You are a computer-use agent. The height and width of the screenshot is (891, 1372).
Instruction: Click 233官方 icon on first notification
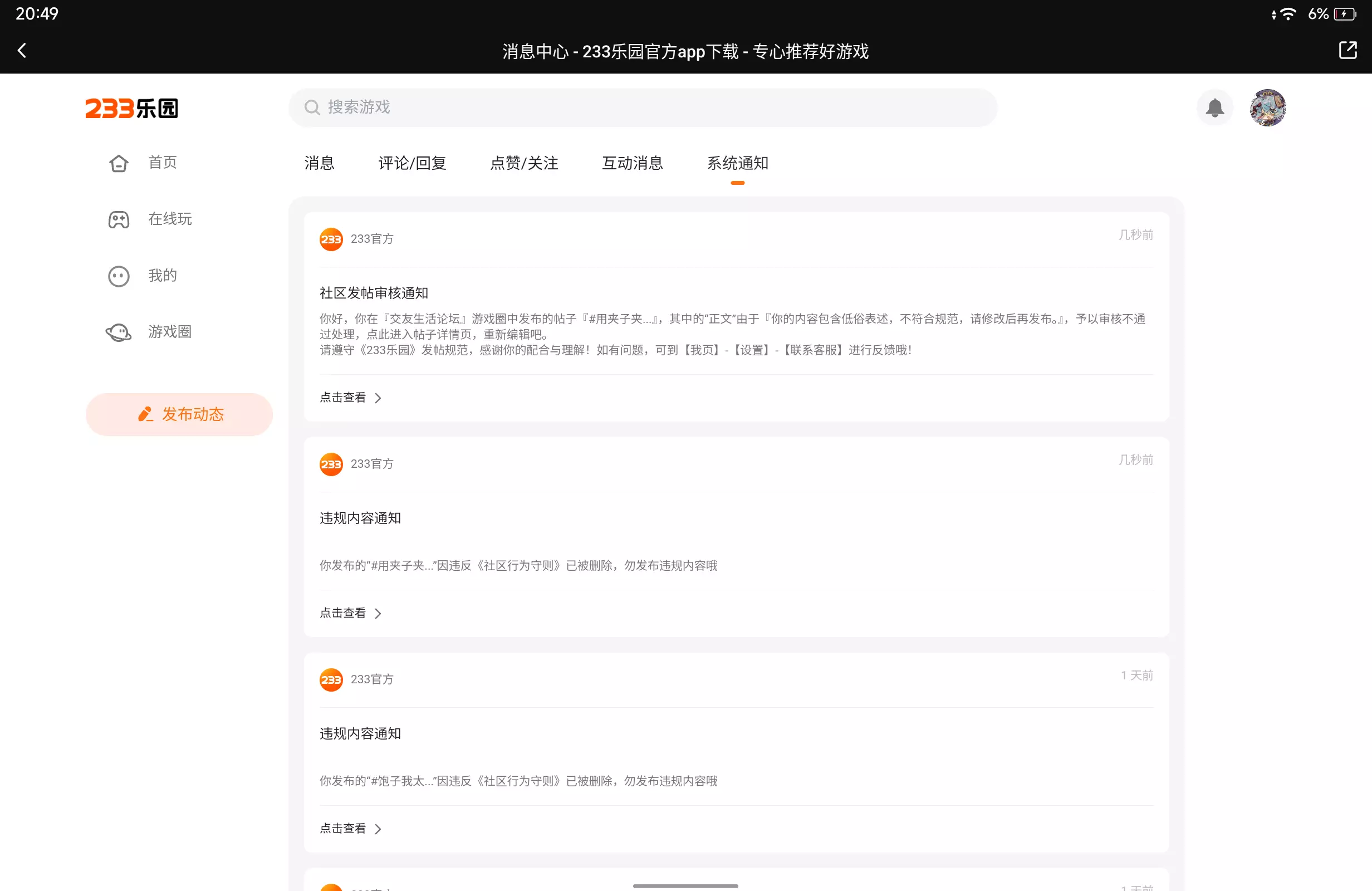click(331, 239)
